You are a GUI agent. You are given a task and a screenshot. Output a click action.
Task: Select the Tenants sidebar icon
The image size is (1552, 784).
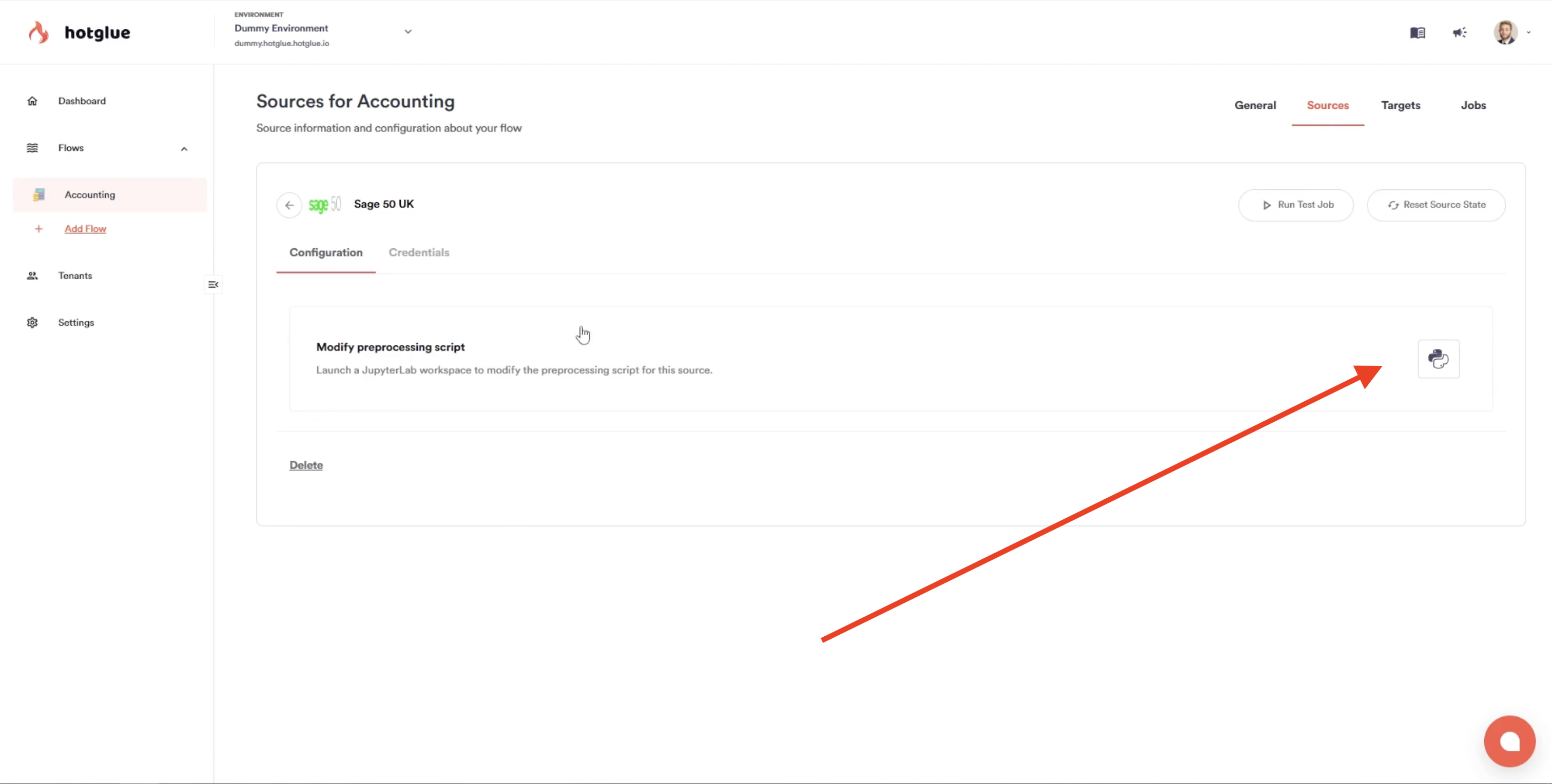[x=32, y=274]
